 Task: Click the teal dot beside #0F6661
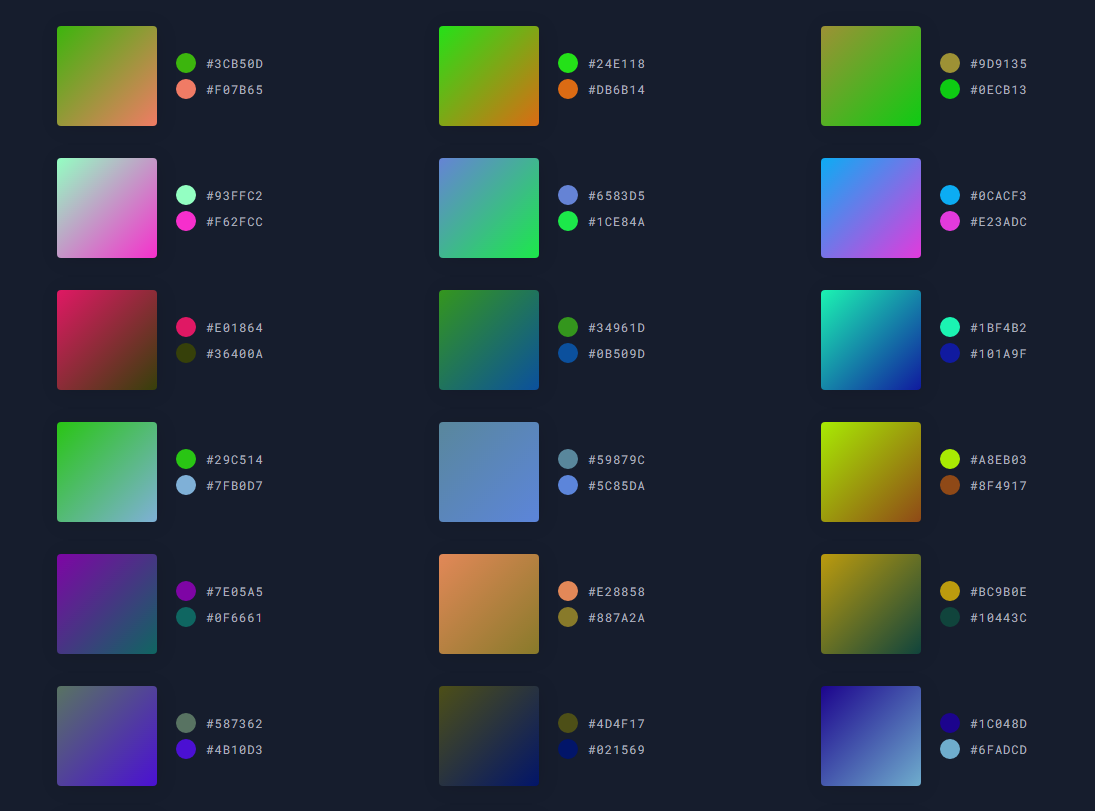tap(186, 618)
